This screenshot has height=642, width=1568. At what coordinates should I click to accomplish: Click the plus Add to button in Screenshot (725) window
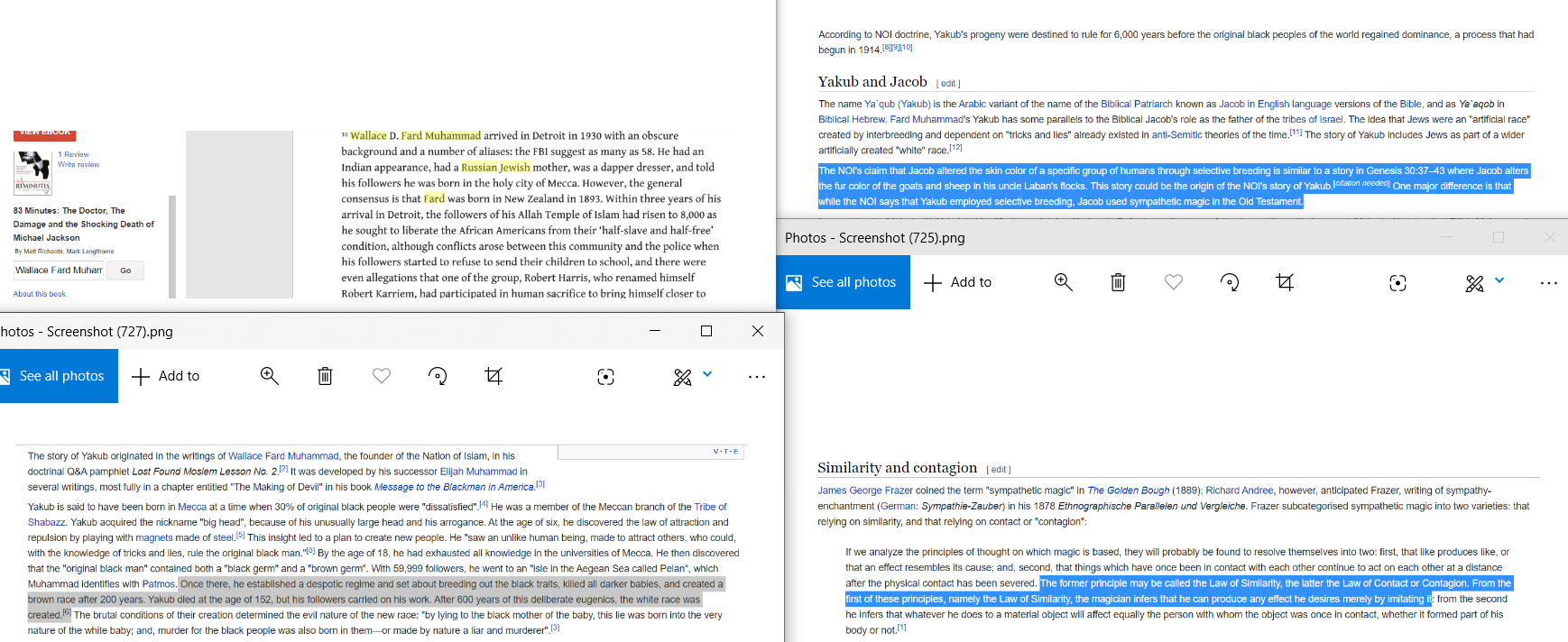[958, 282]
